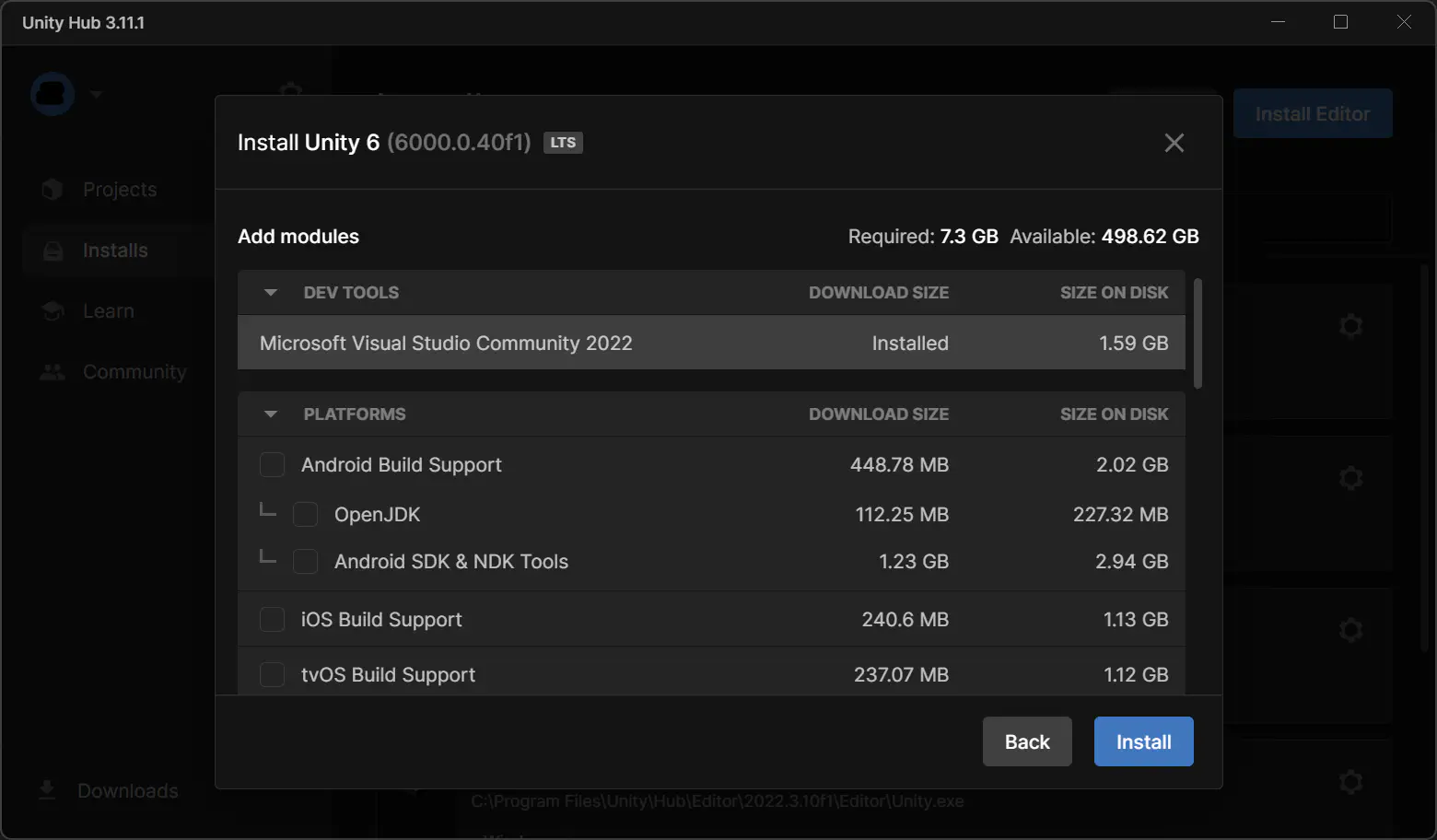Collapse the DEV TOOLS section
This screenshot has width=1437, height=840.
pos(271,293)
